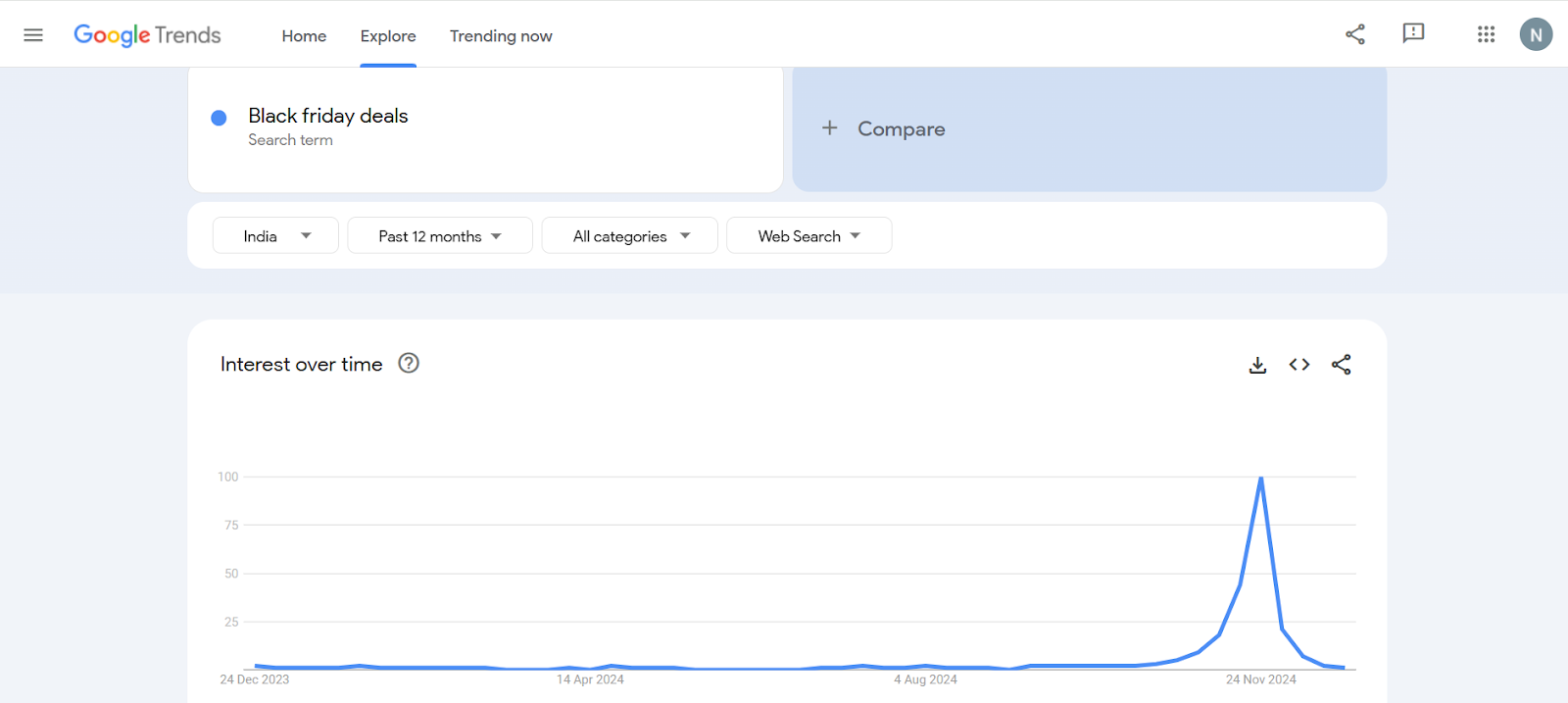Click the Google Trends logo
This screenshot has height=703, width=1568.
point(148,35)
